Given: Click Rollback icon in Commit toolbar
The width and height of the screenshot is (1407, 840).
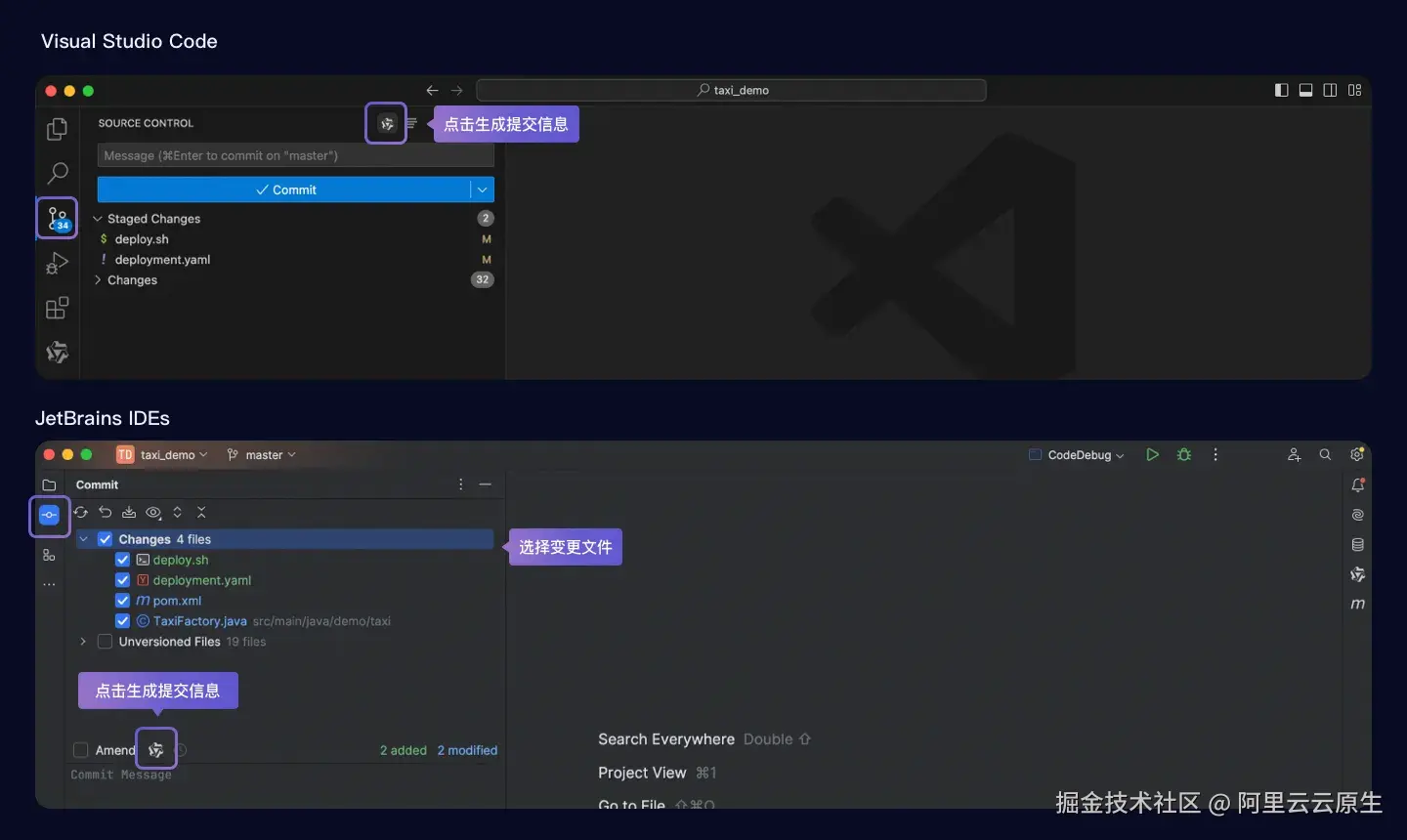Looking at the screenshot, I should click(106, 512).
